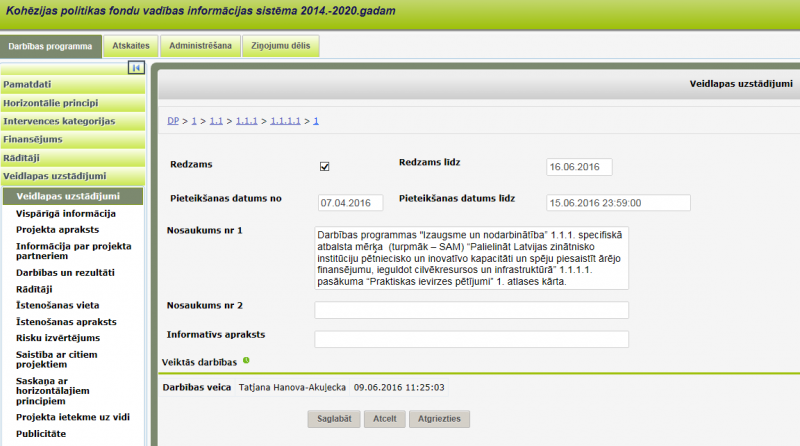Open the 1.1.1.1 breadcrumb link
Image resolution: width=800 pixels, height=446 pixels.
coord(285,121)
